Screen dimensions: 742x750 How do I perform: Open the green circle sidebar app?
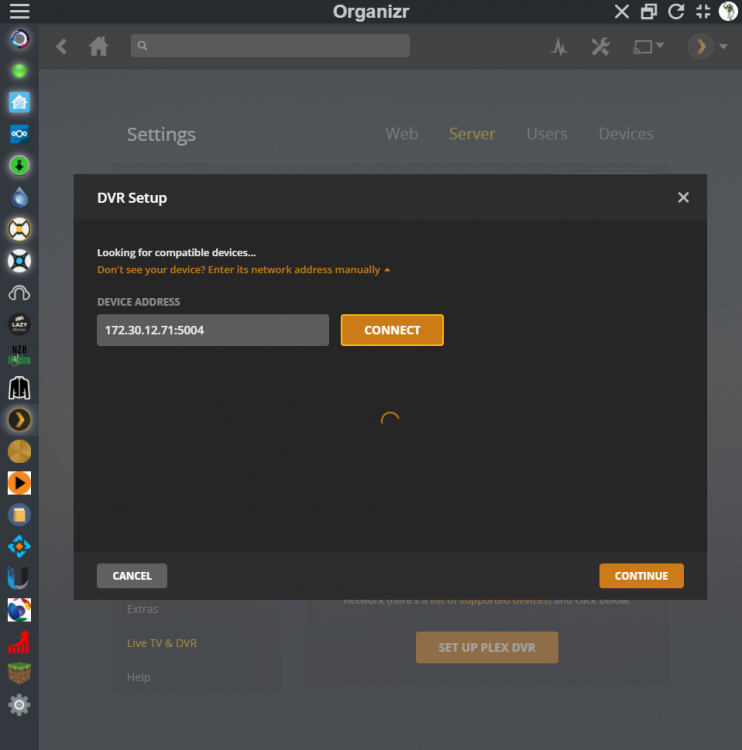pos(20,71)
